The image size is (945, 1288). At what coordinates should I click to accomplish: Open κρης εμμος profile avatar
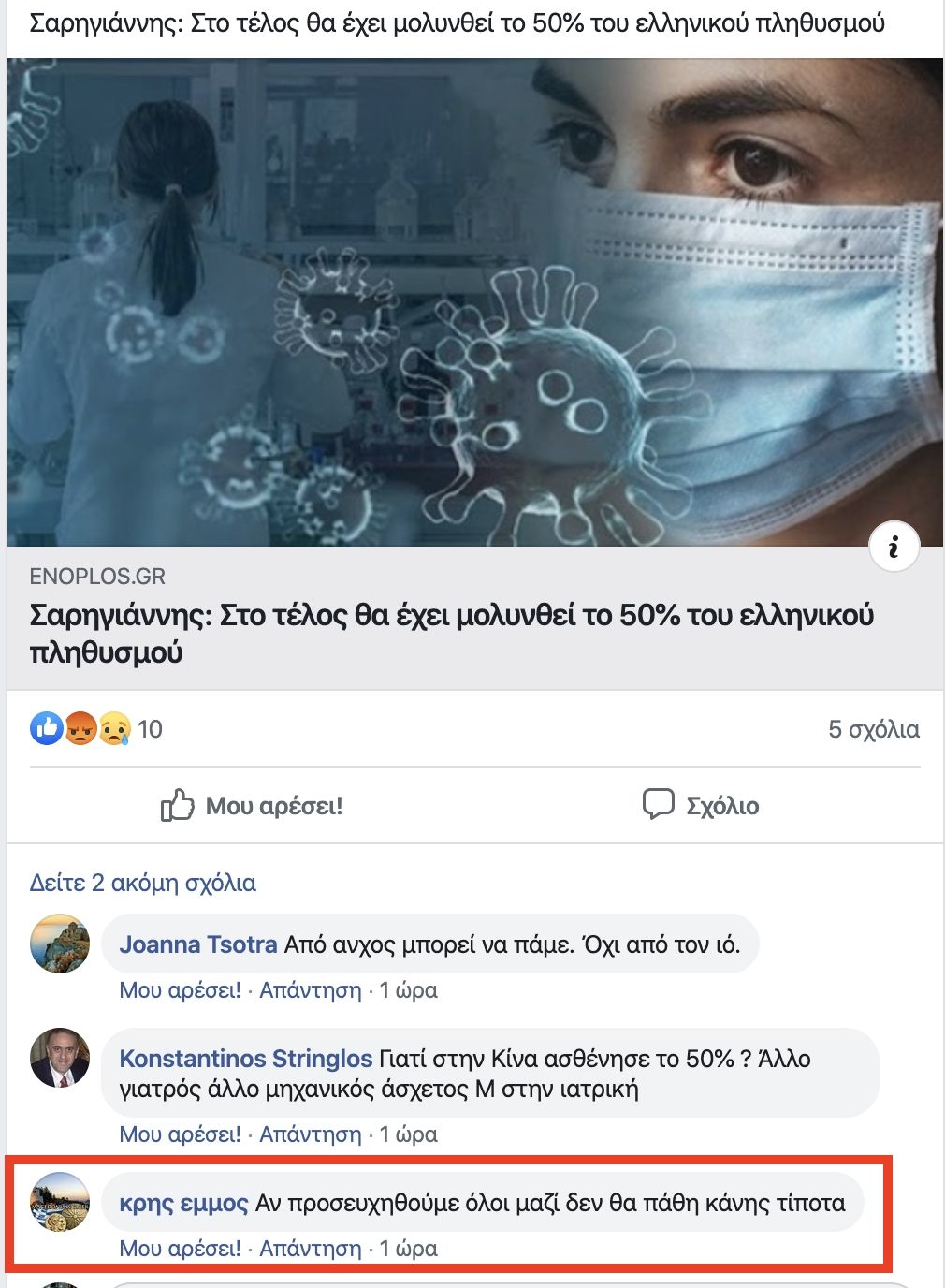point(60,1202)
